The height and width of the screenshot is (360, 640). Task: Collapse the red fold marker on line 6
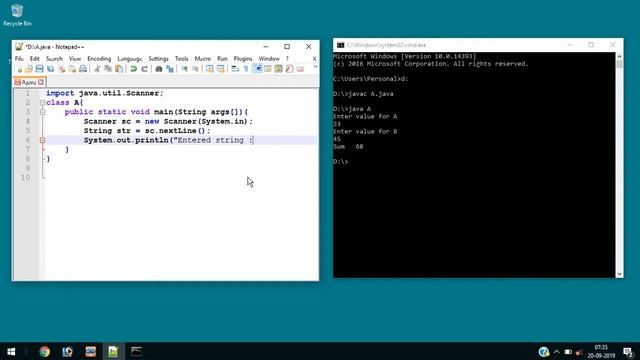(42, 140)
